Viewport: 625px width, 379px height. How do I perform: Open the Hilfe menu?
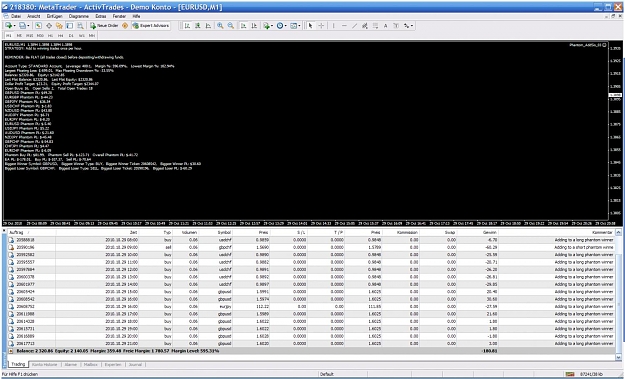[x=136, y=16]
